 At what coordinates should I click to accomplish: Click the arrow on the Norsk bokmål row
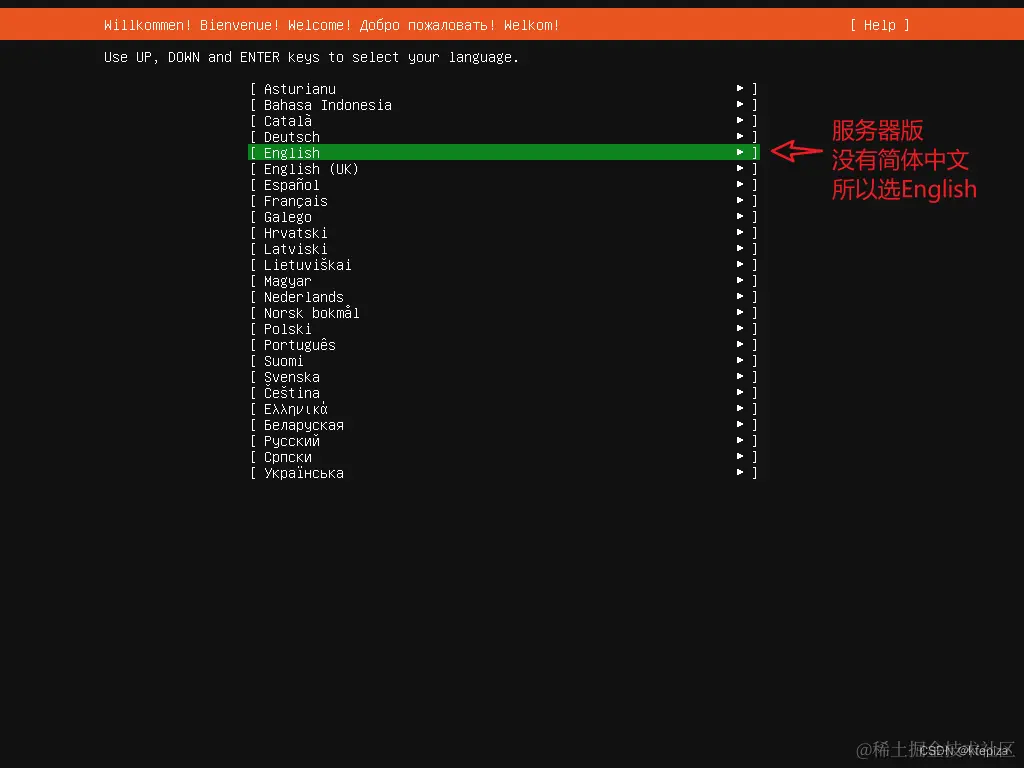pos(740,312)
